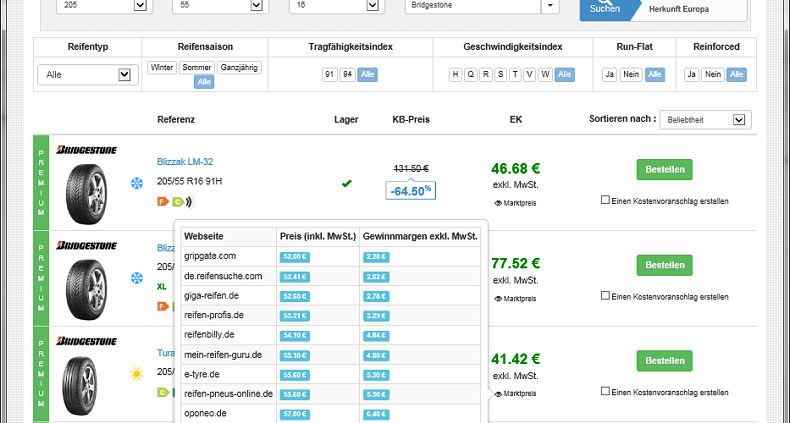Select Alle under Geschwindigkeitsindex

(564, 75)
